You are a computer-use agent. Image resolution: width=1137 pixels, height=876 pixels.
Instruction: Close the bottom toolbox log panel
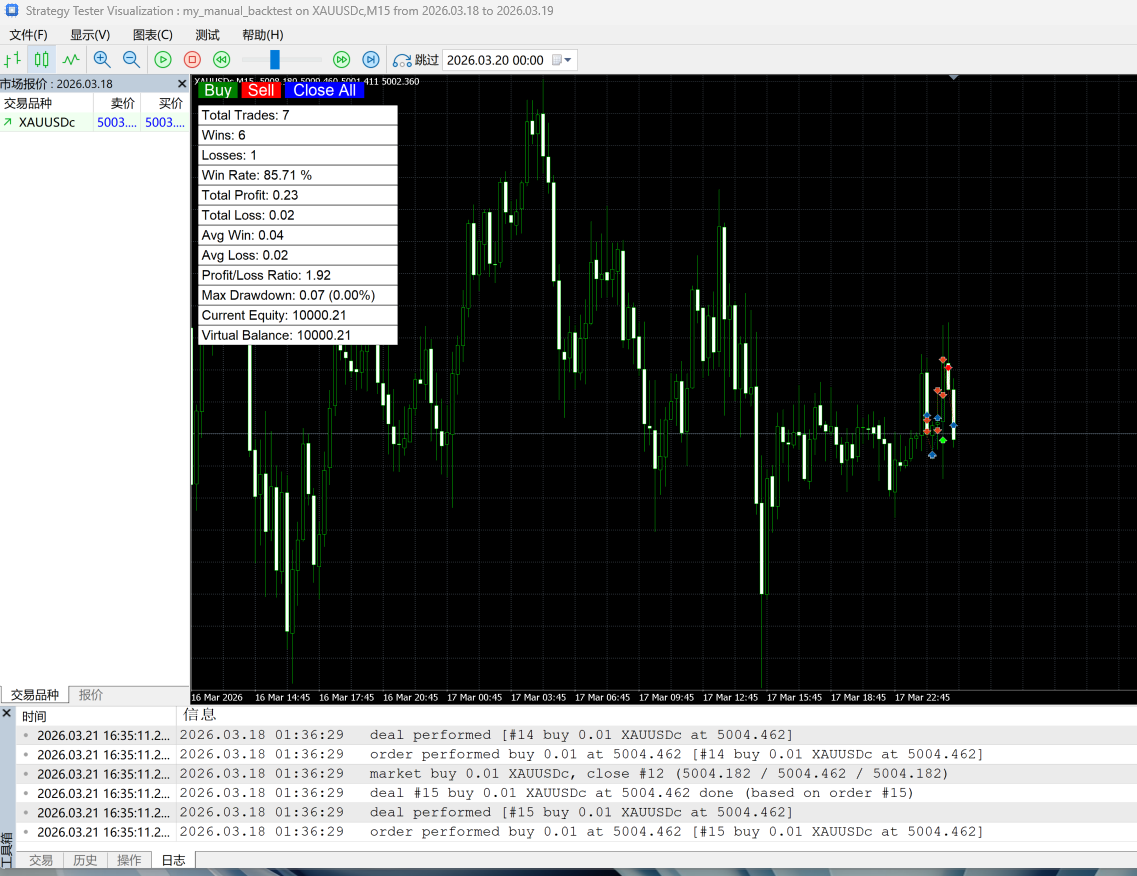pos(7,714)
